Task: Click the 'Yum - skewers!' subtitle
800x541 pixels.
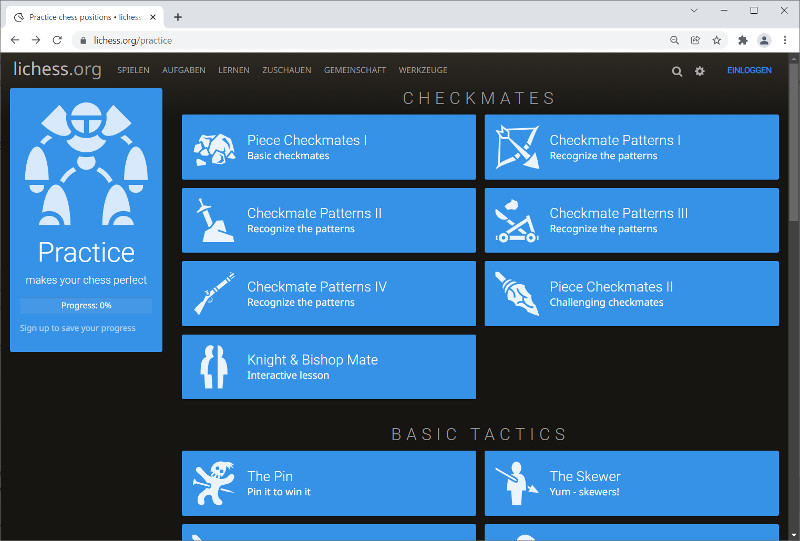Action: click(584, 492)
